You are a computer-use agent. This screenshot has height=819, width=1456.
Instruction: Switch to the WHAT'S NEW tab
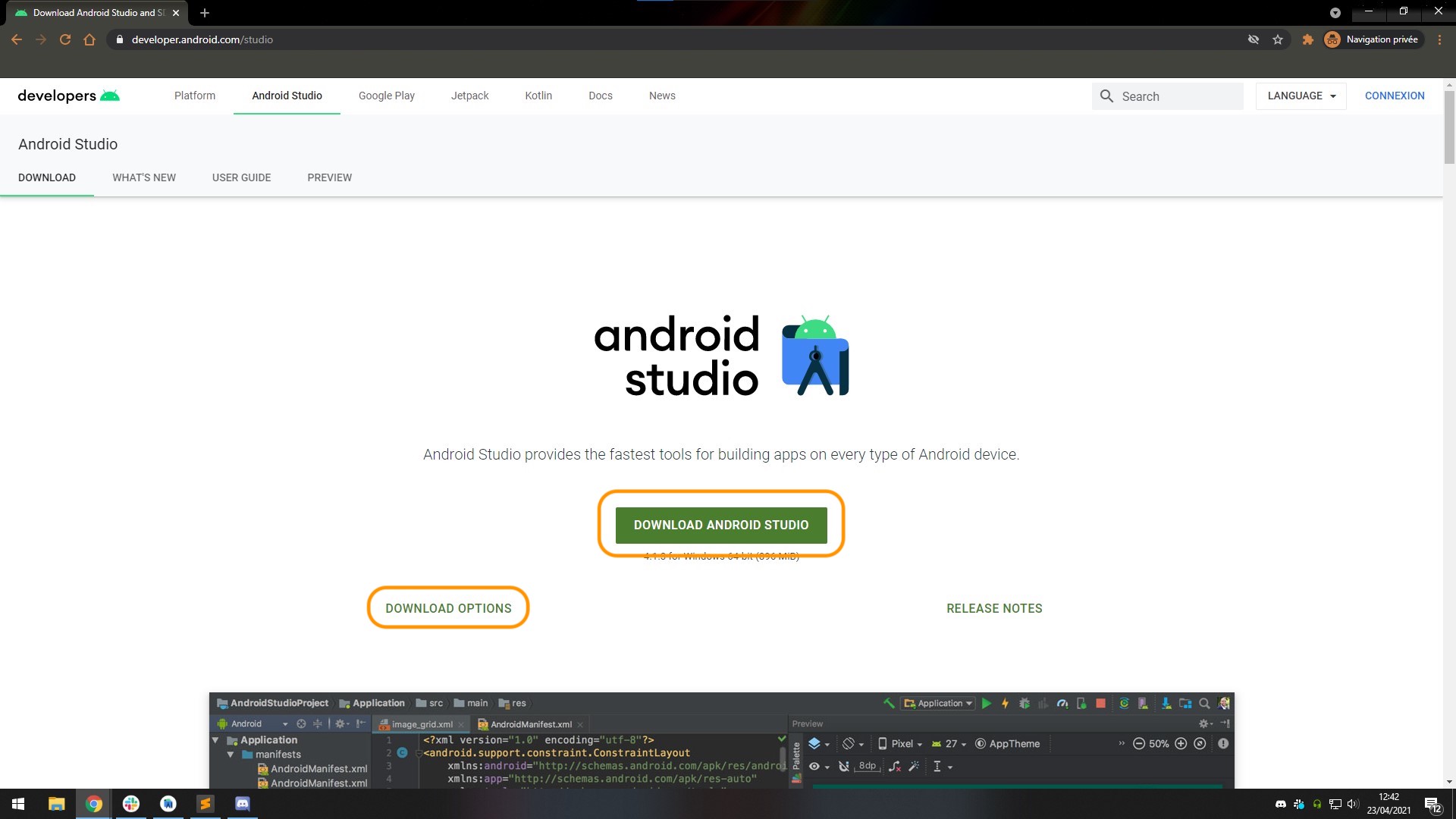(144, 177)
